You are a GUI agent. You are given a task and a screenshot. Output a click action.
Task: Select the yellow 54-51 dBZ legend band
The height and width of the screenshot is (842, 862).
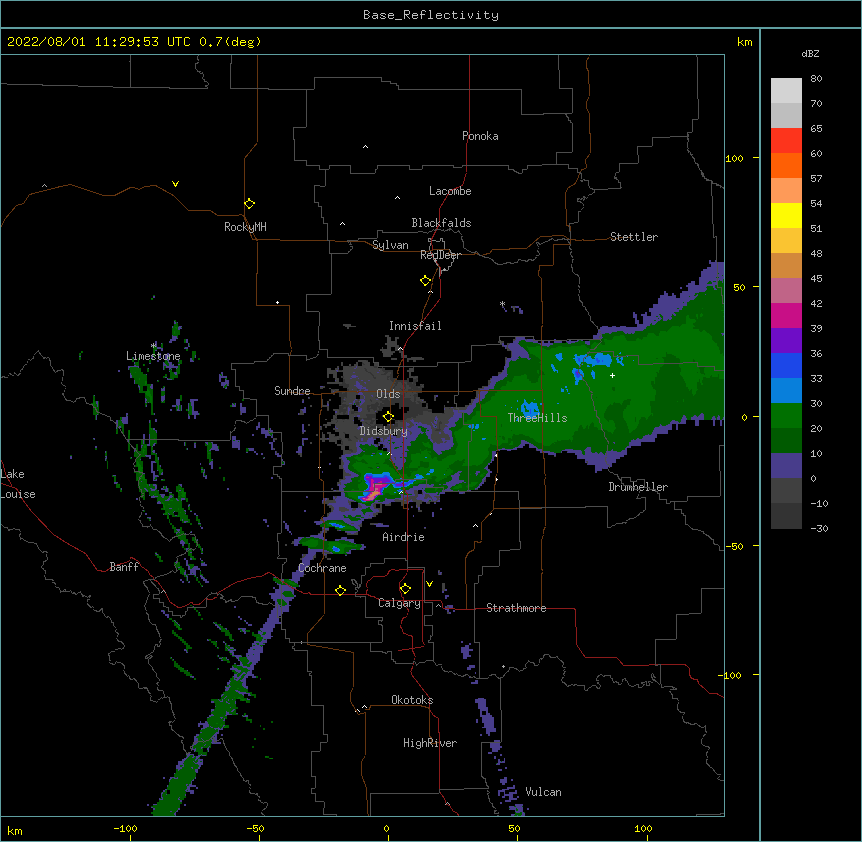tap(786, 215)
